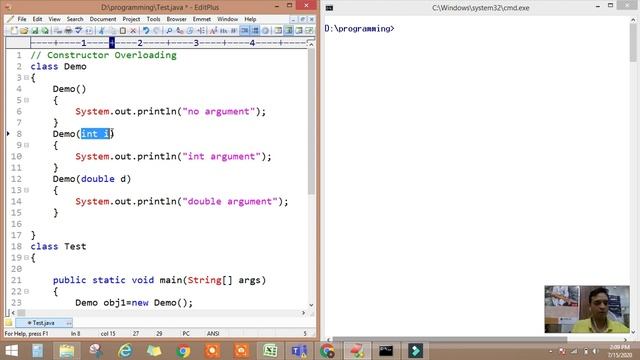Open the Window menu

click(x=227, y=19)
